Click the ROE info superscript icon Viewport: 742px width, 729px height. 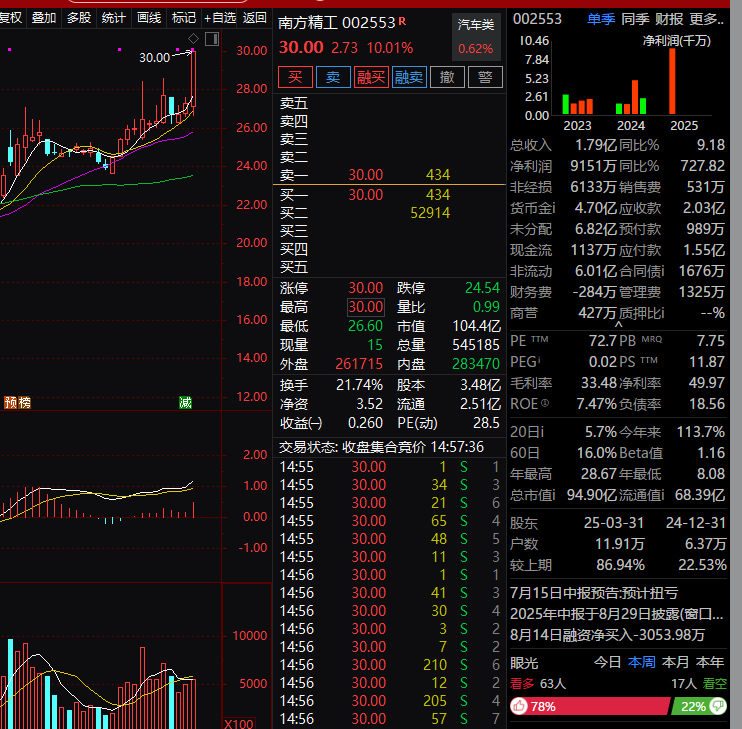545,403
